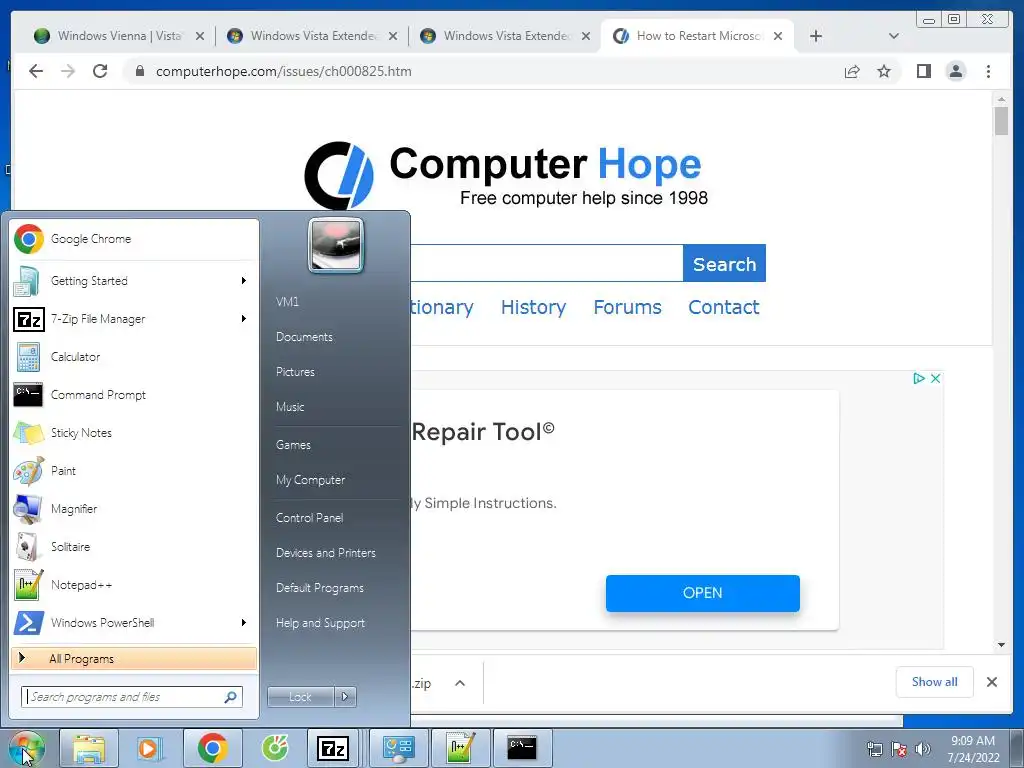Open Calculator from Start menu
Screen dimensions: 1024x768
134,357
